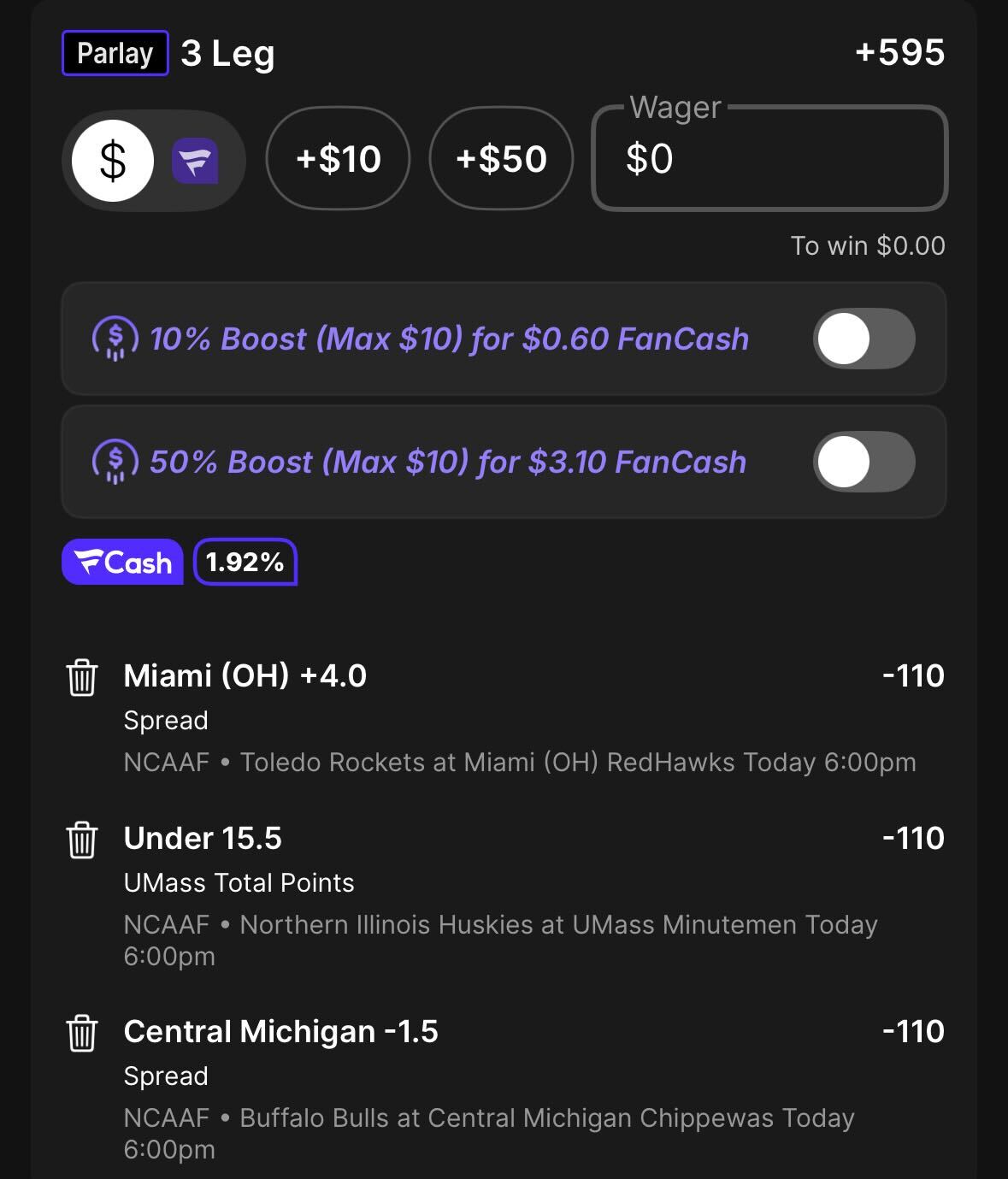The width and height of the screenshot is (1008, 1179).
Task: Open the Parlay bet type selector
Action: tap(115, 53)
